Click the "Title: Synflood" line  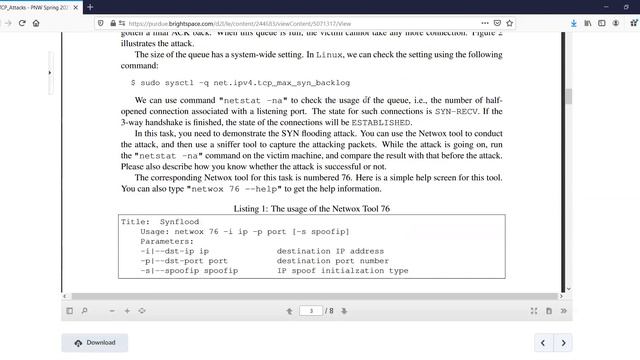[x=160, y=222]
